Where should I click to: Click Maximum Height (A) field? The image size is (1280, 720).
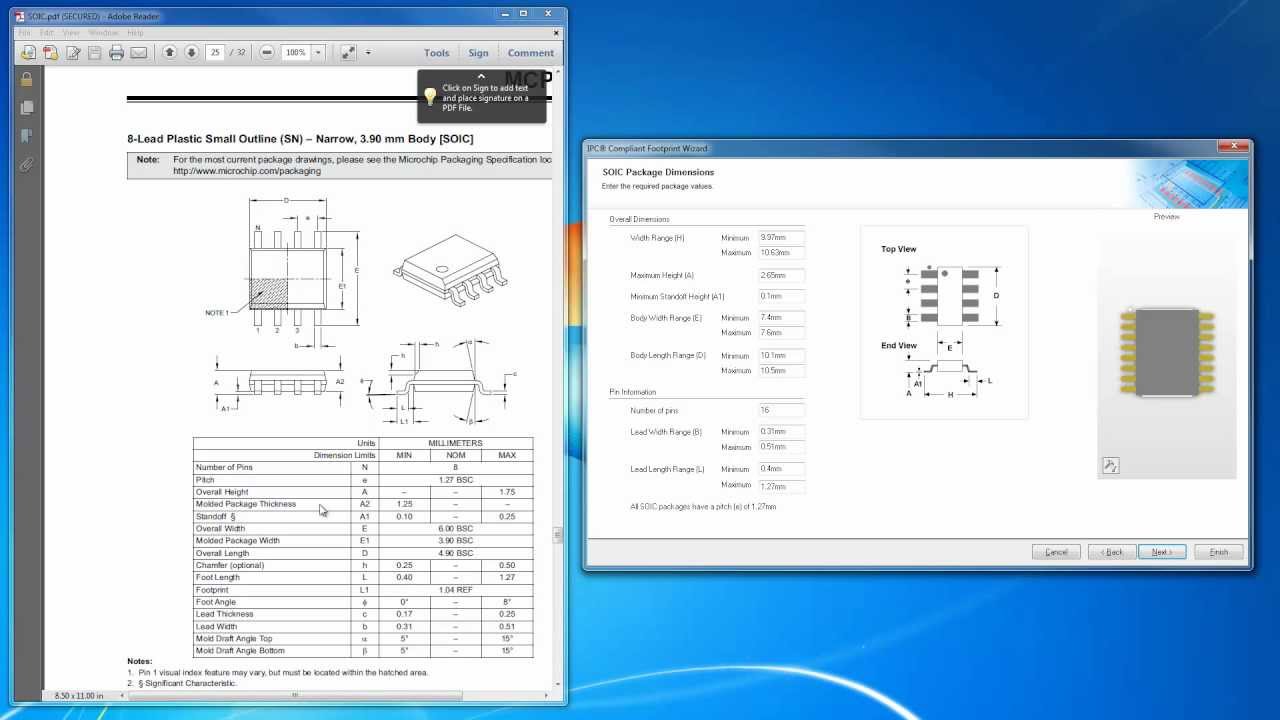tap(782, 275)
